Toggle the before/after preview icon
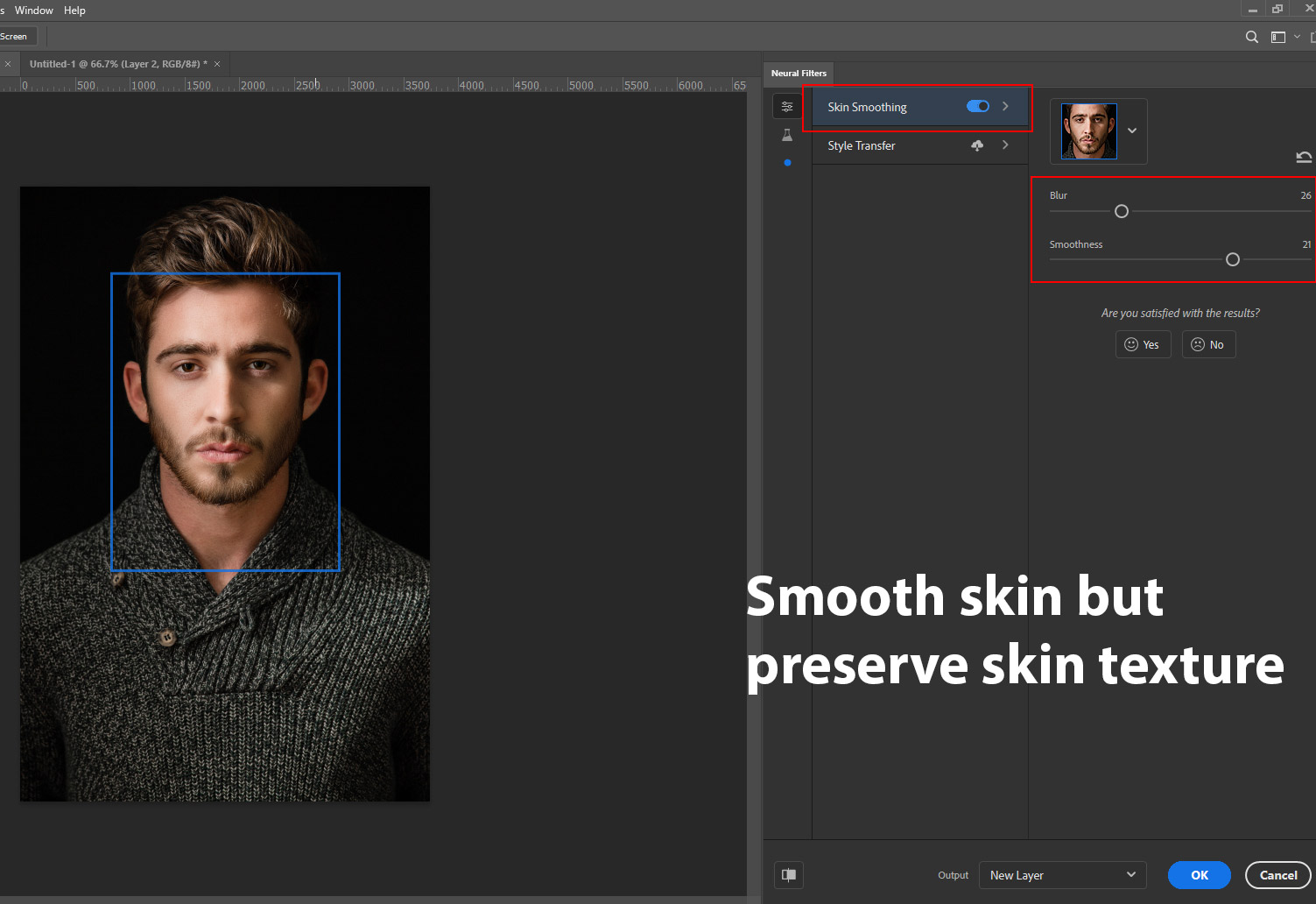This screenshot has height=904, width=1316. [789, 874]
